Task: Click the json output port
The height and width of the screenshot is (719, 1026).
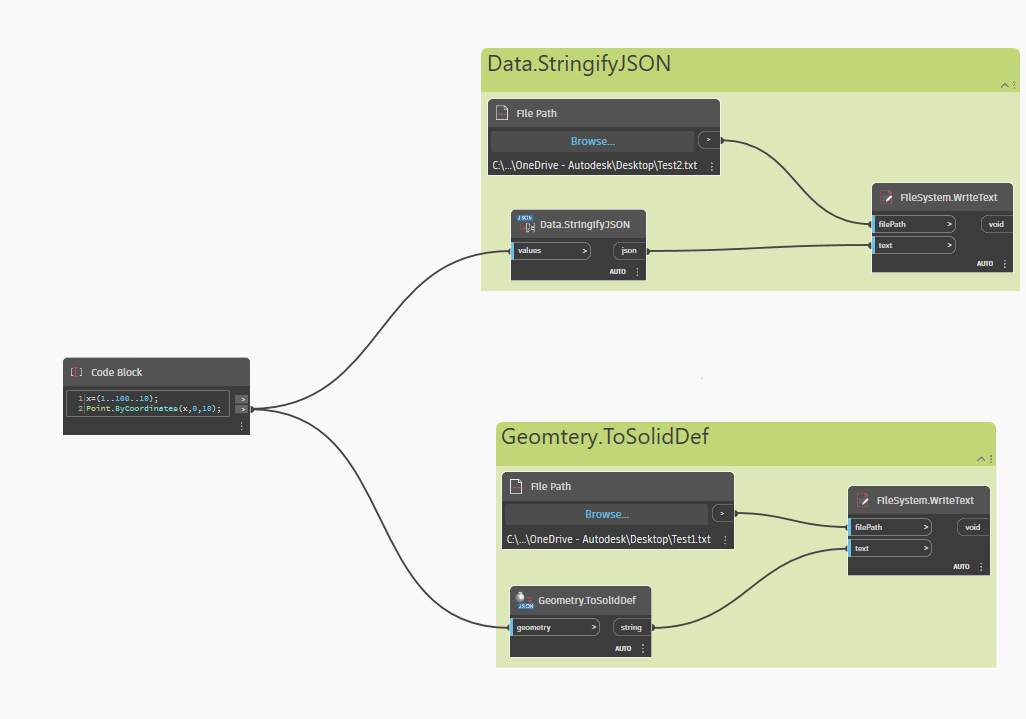Action: [x=629, y=250]
